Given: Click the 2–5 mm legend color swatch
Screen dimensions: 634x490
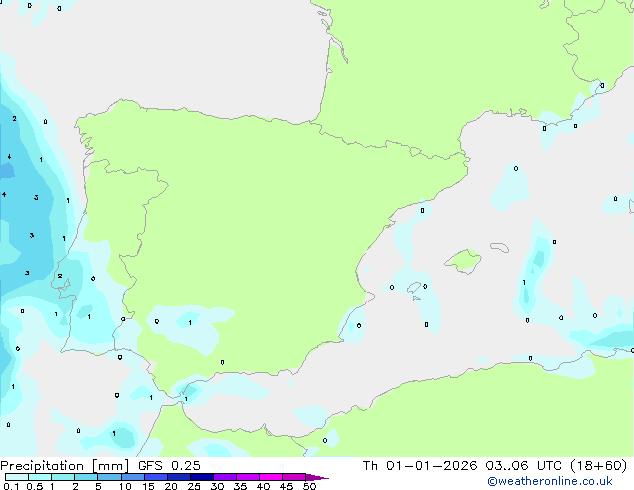Looking at the screenshot, I should click(86, 477).
